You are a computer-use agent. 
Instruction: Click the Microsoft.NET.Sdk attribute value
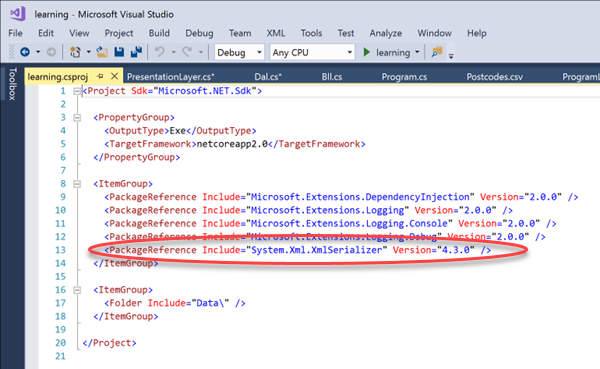click(x=205, y=91)
